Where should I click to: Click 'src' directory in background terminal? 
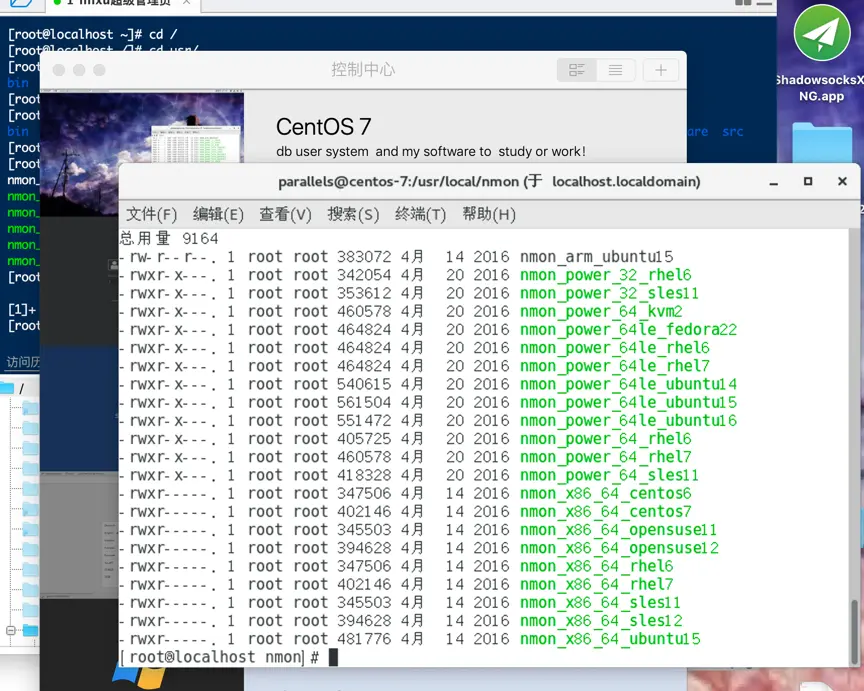pos(732,132)
